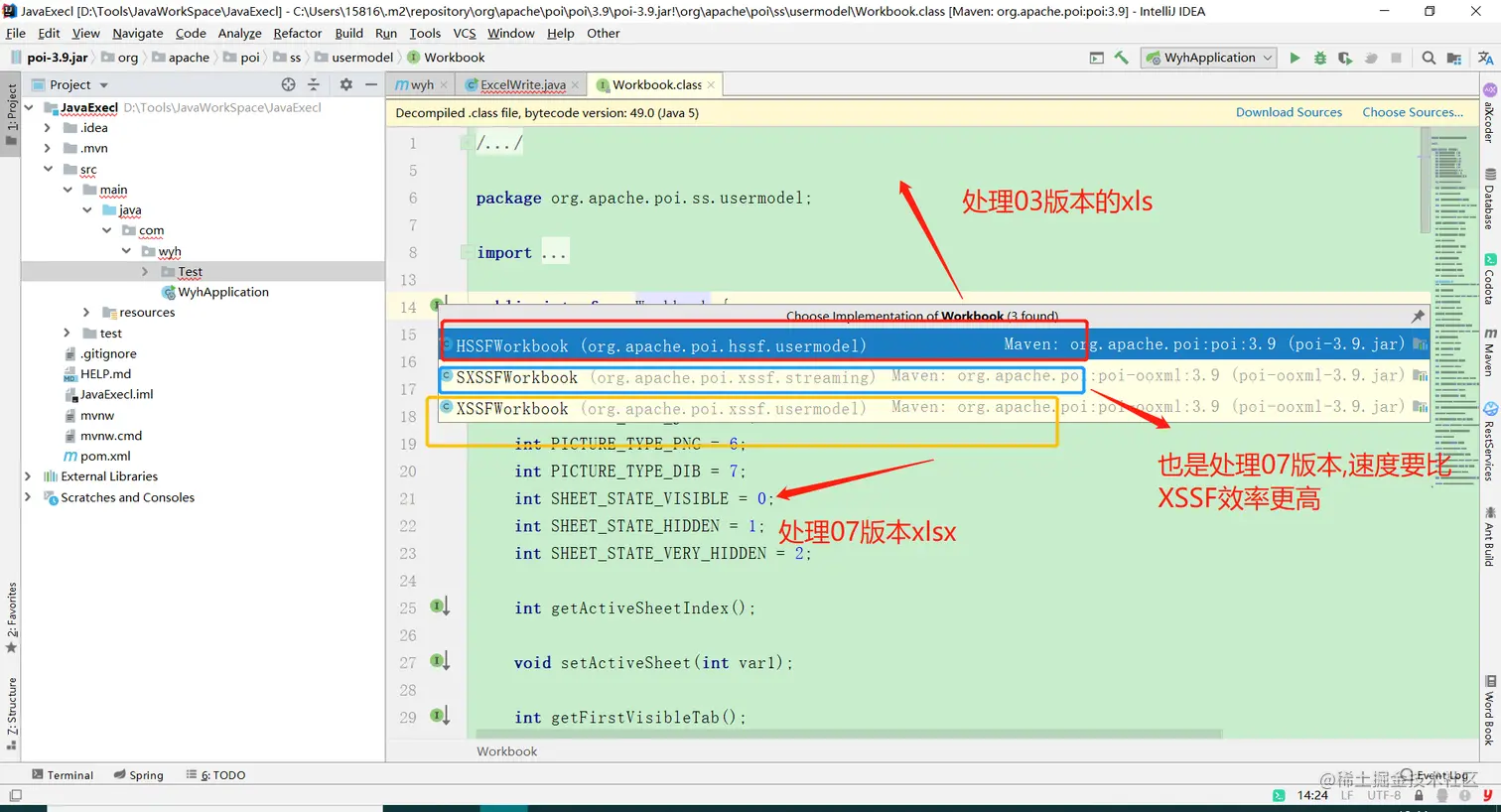1501x812 pixels.
Task: Expand the resources folder
Action: pos(86,312)
